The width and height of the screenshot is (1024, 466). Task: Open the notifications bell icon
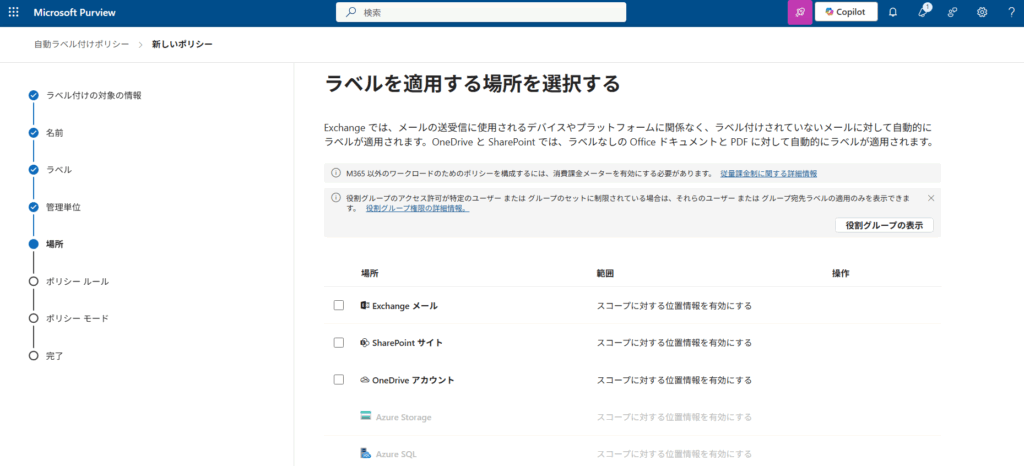click(x=893, y=12)
